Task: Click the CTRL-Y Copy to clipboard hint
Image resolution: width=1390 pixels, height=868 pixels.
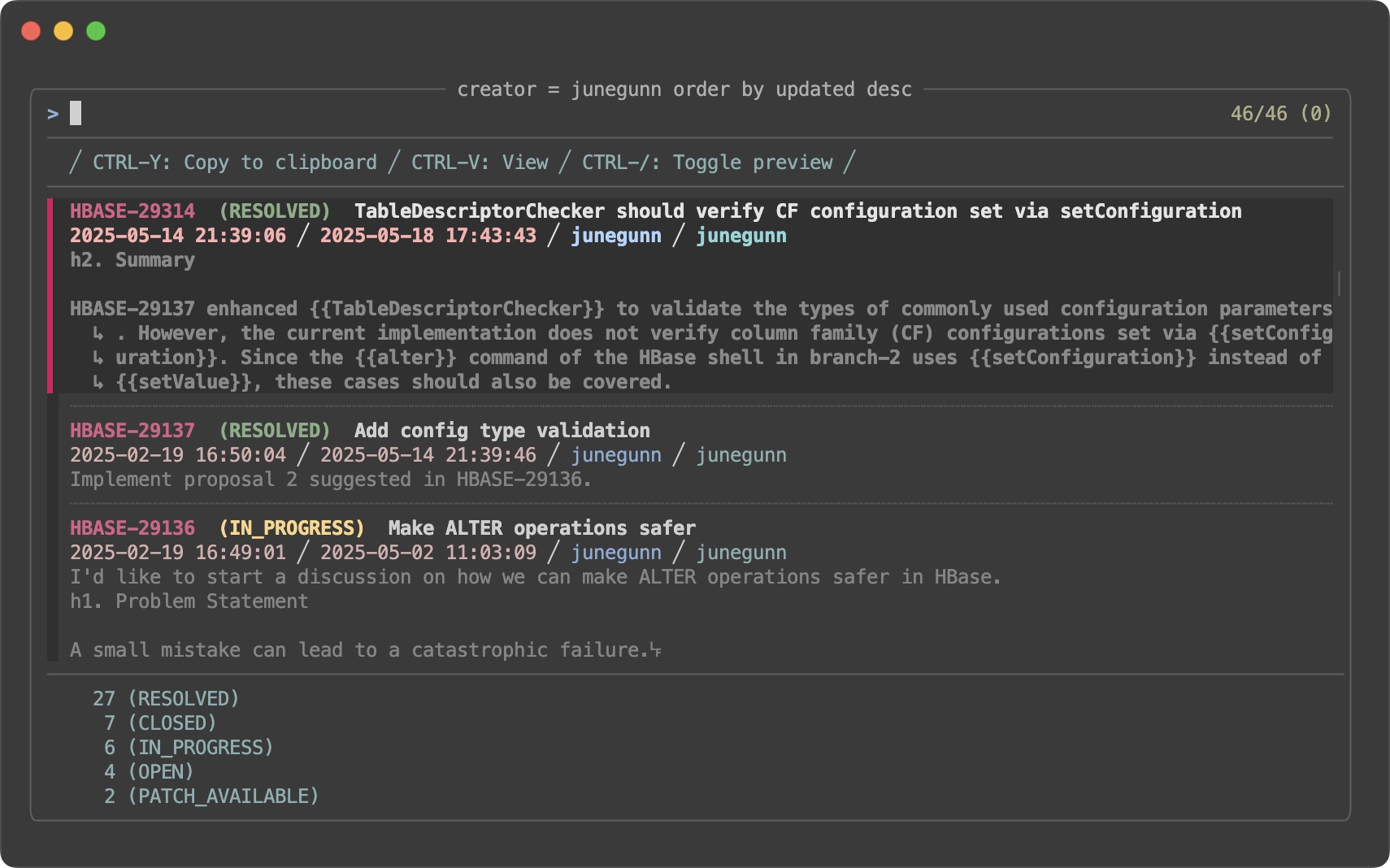Action: [x=235, y=163]
